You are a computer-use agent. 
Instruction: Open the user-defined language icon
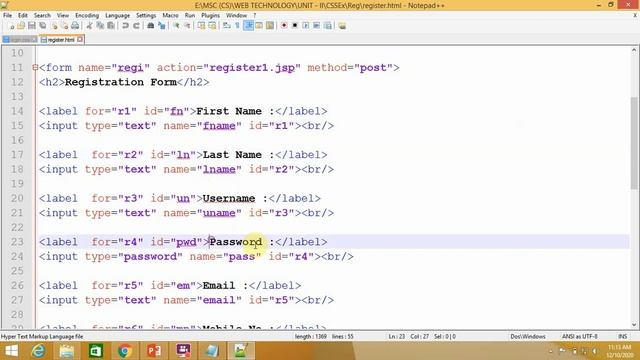(259, 26)
